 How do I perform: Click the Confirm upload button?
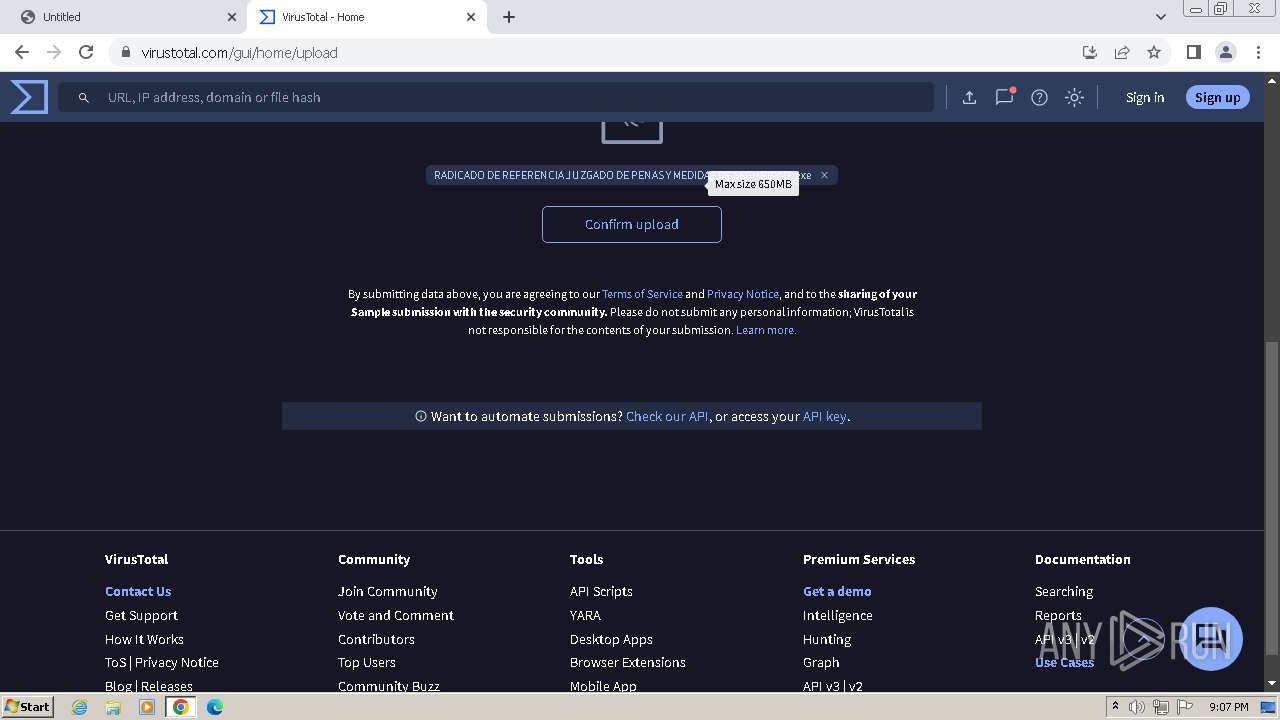click(x=632, y=224)
